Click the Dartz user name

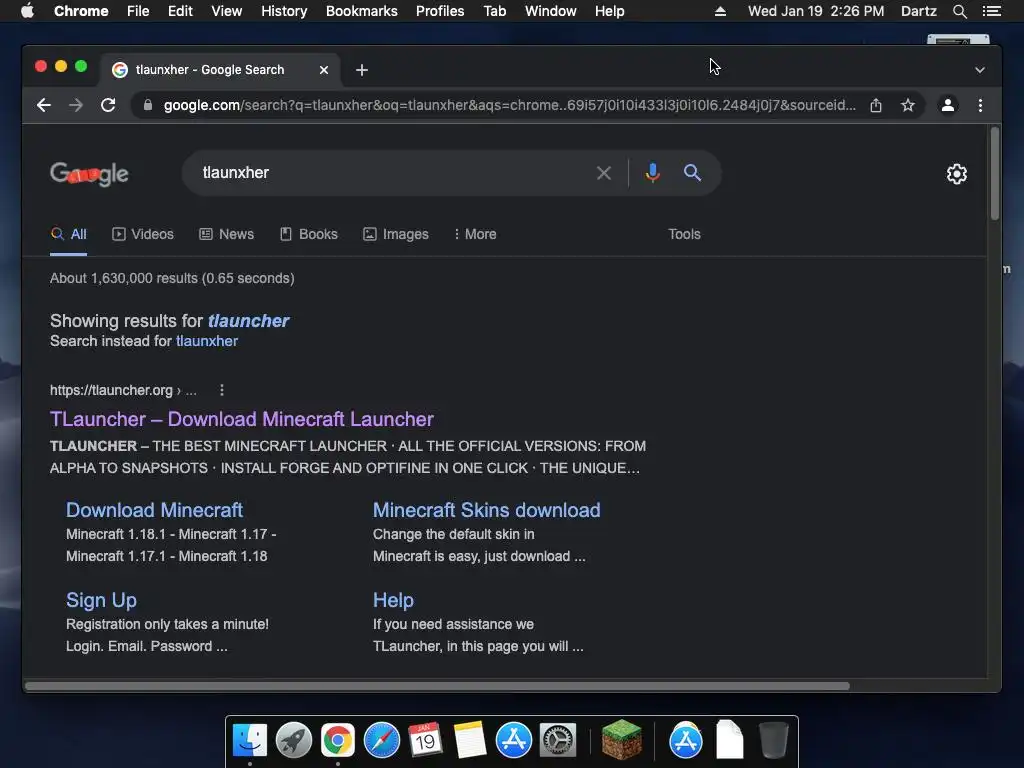tap(918, 11)
